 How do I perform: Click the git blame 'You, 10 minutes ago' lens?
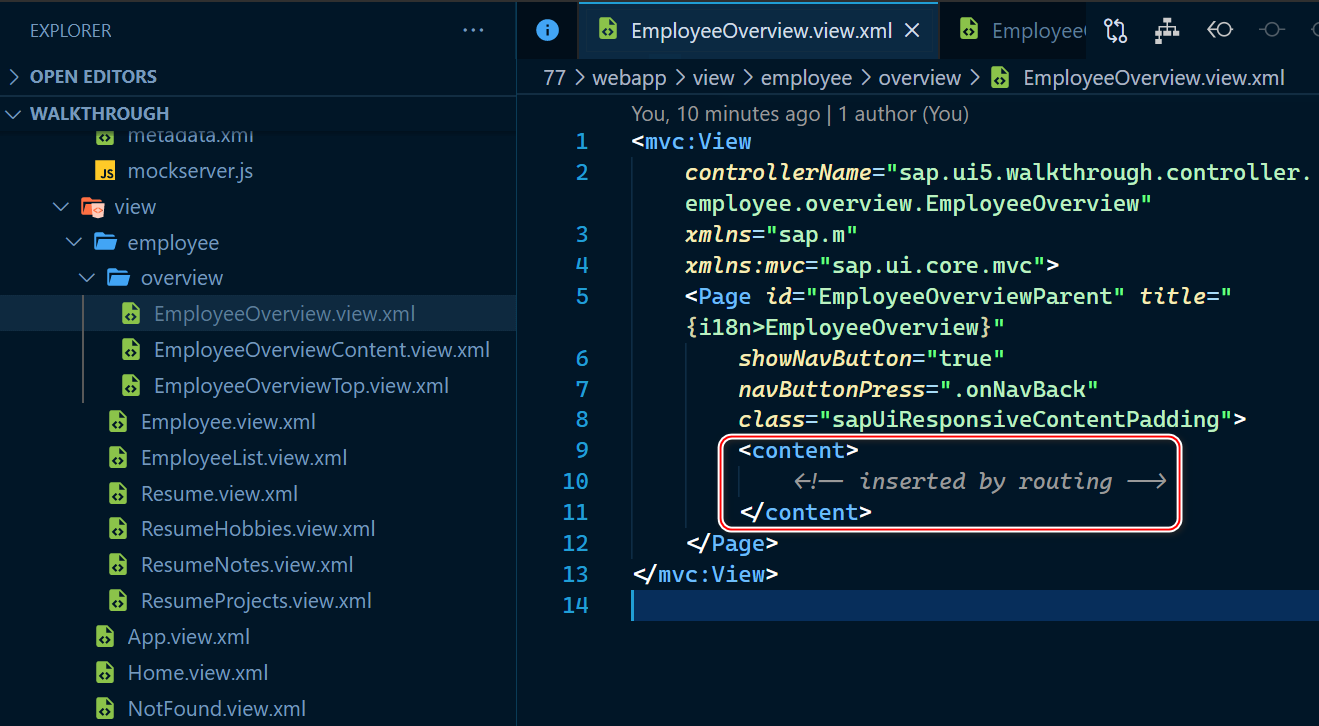(x=726, y=114)
